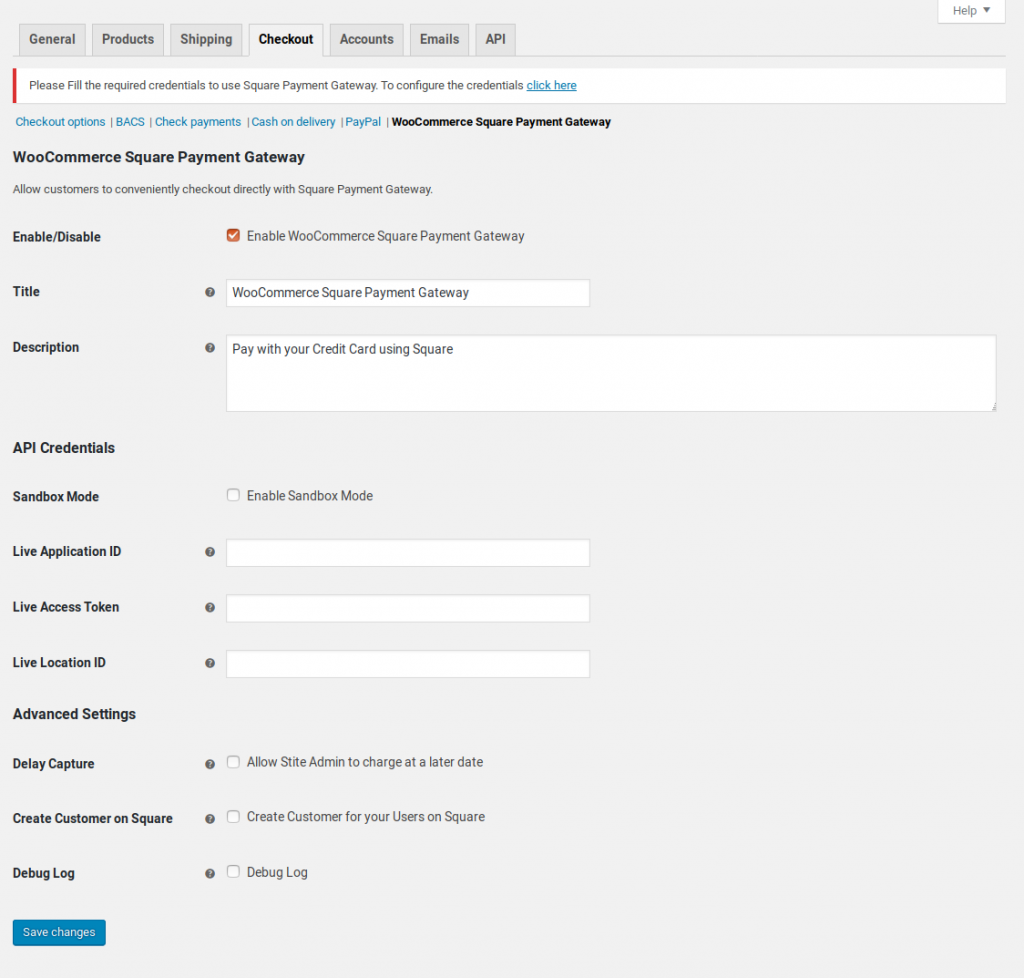Open the Checkout options link
The image size is (1024, 978).
(x=60, y=122)
